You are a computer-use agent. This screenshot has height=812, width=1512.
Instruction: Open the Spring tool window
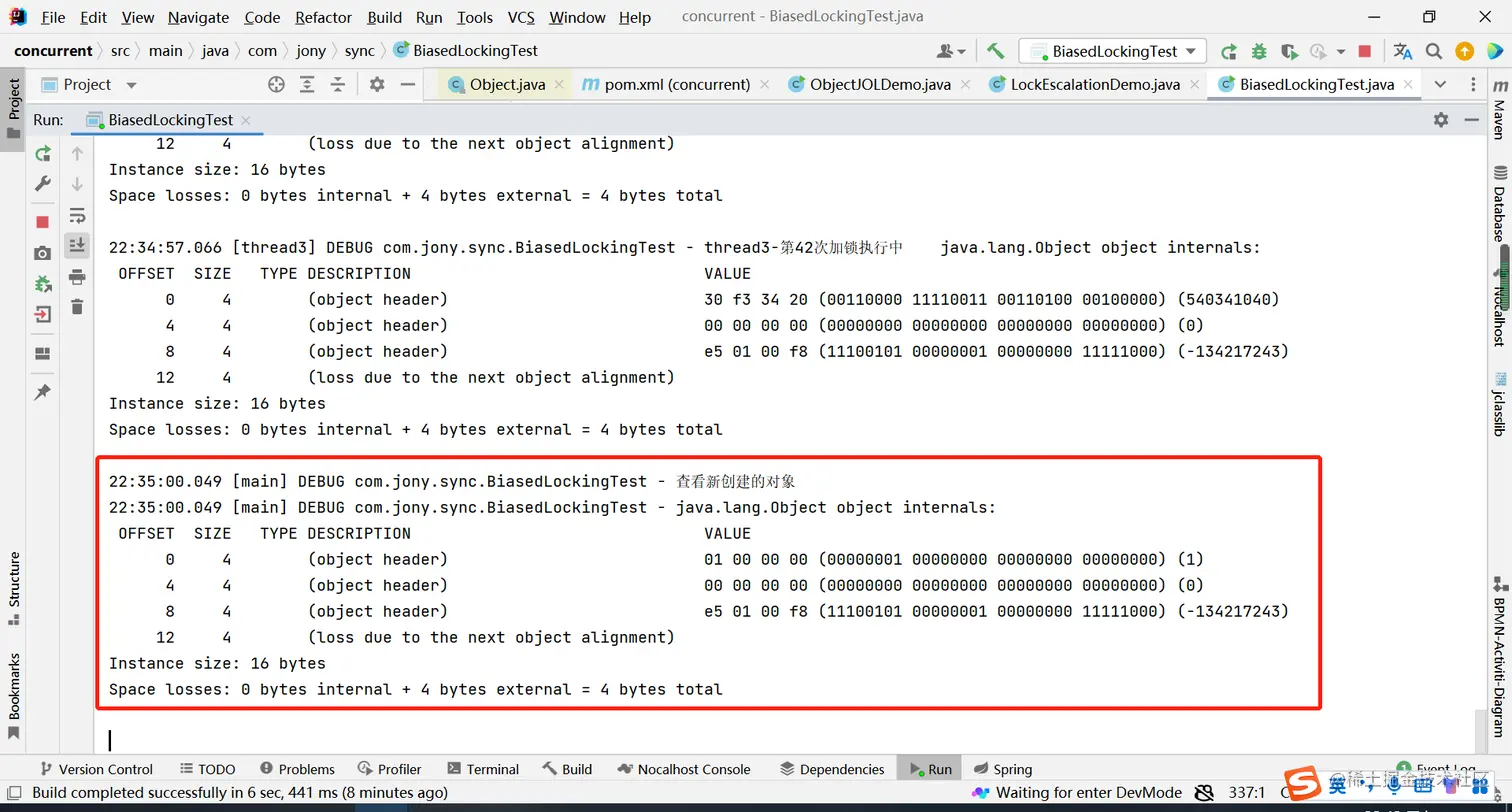[1002, 769]
